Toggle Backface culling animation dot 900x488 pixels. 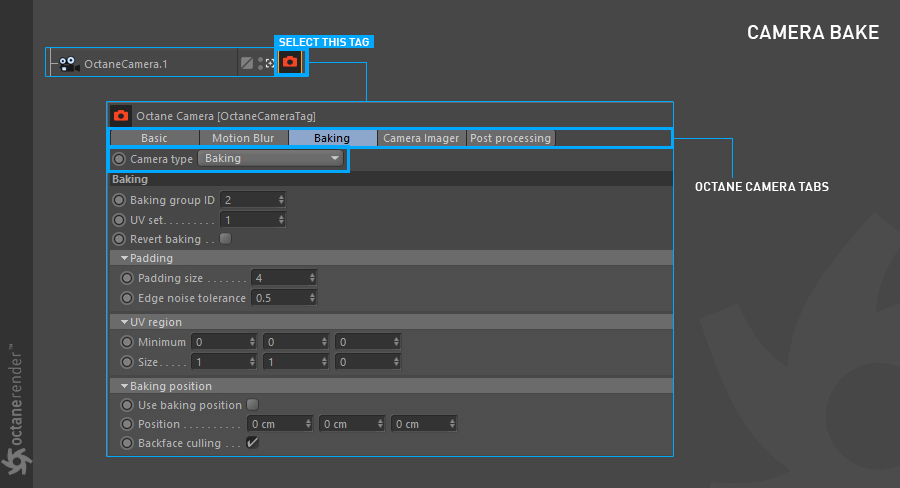pyautogui.click(x=127, y=443)
